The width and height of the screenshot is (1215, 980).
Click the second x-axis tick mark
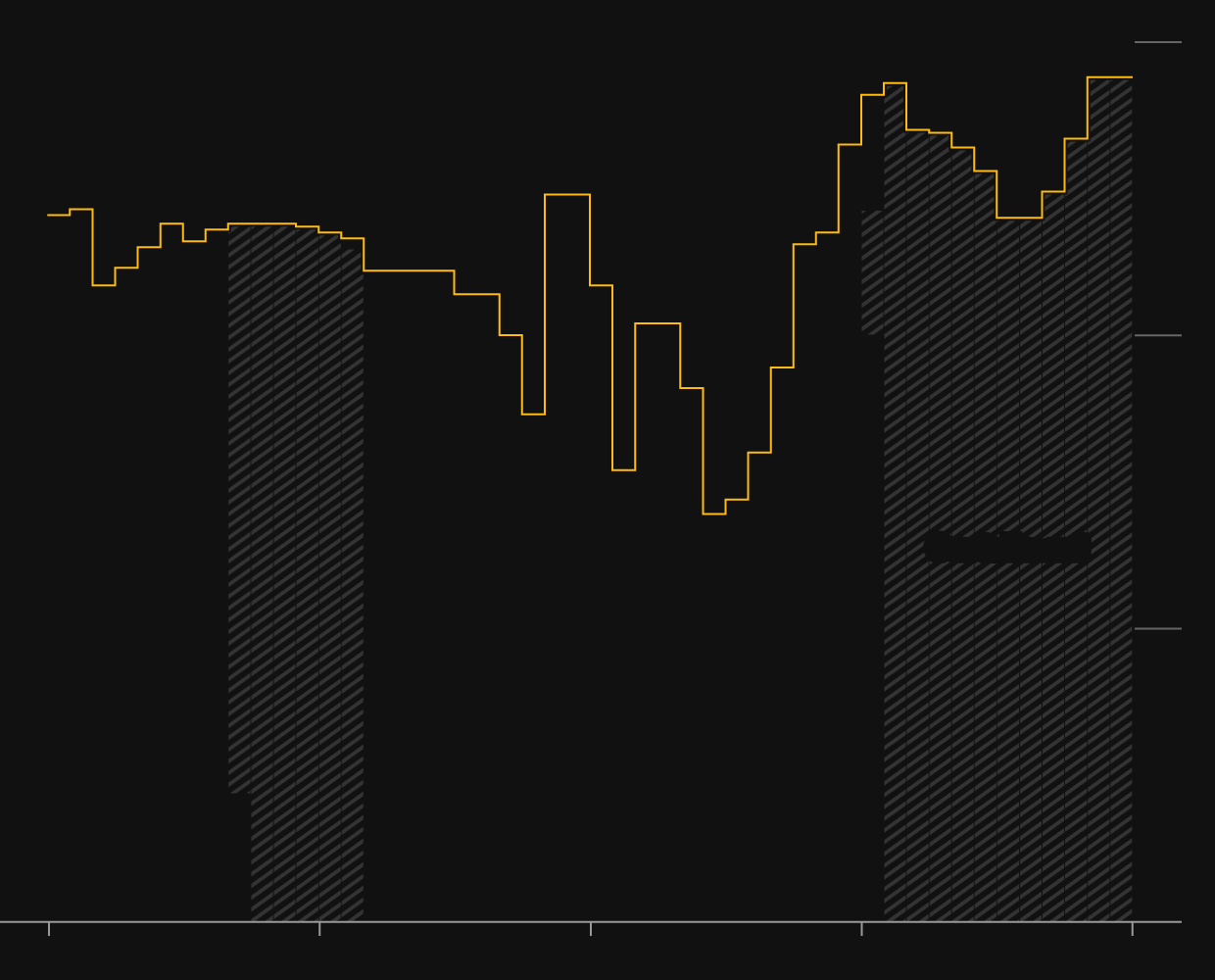point(319,927)
